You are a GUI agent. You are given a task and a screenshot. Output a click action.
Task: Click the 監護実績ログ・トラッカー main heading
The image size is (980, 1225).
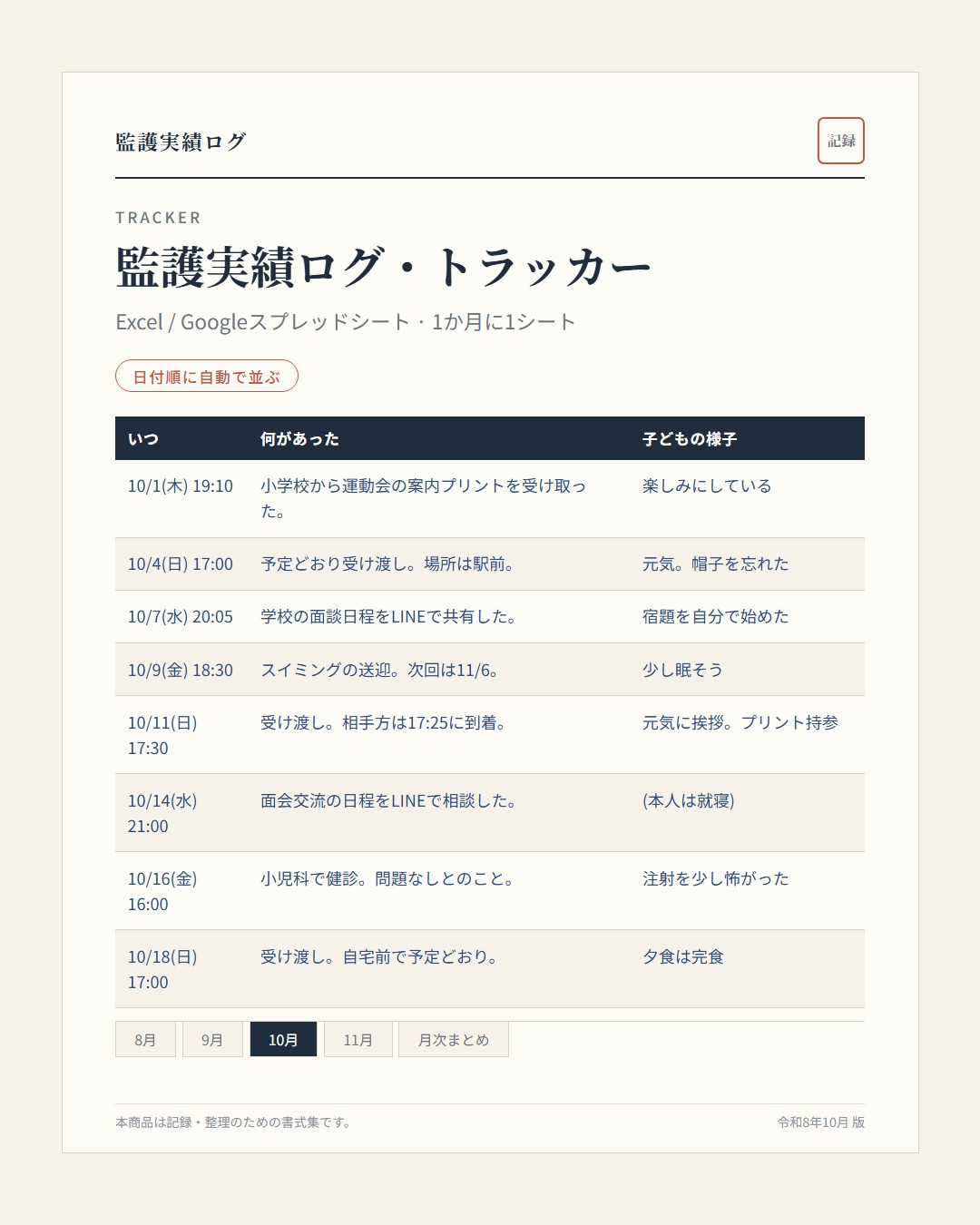pyautogui.click(x=383, y=267)
